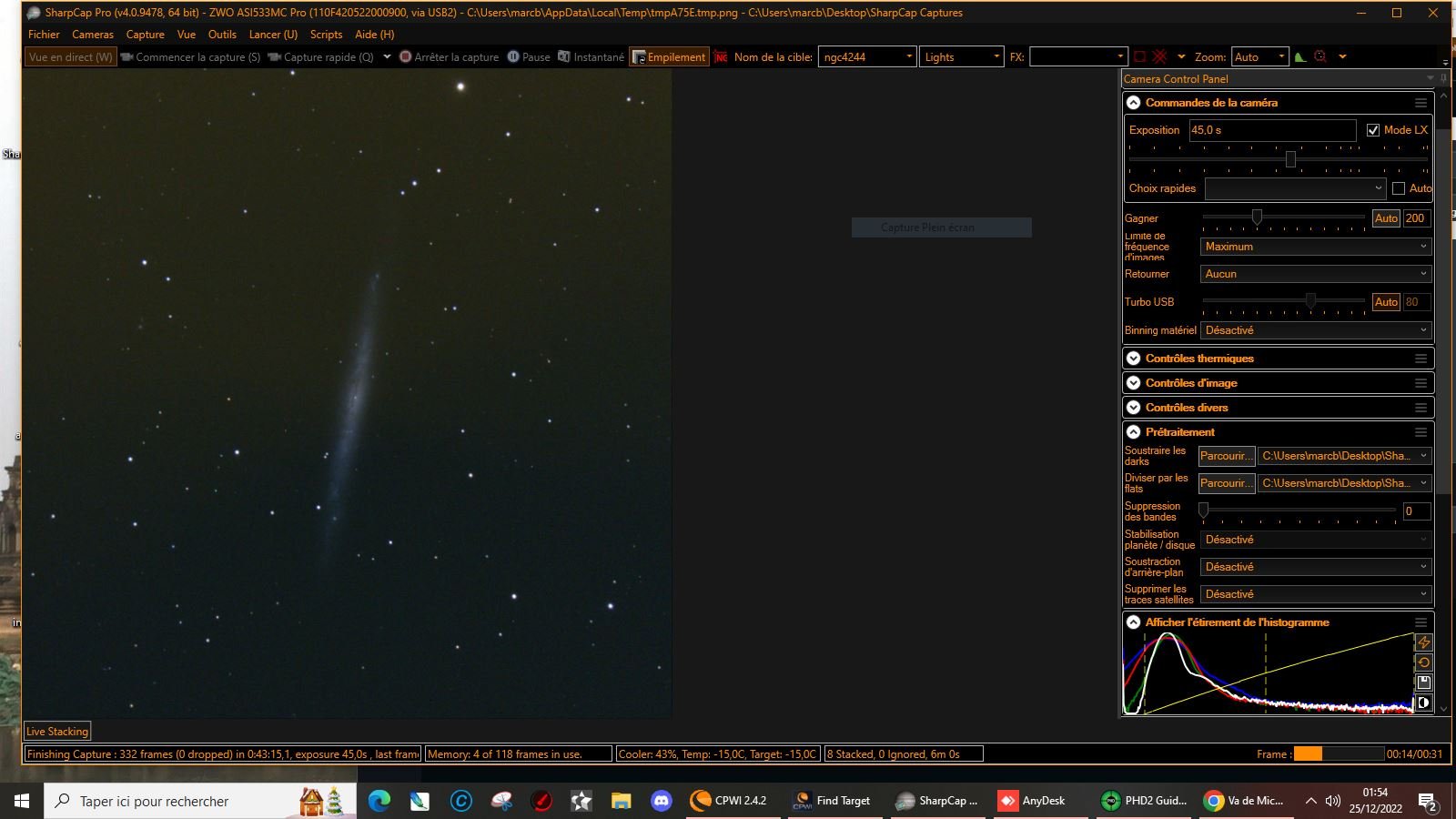Viewport: 1456px width, 819px height.
Task: Open Soustraction d'arrière-plan dropdown
Action: 1316,567
